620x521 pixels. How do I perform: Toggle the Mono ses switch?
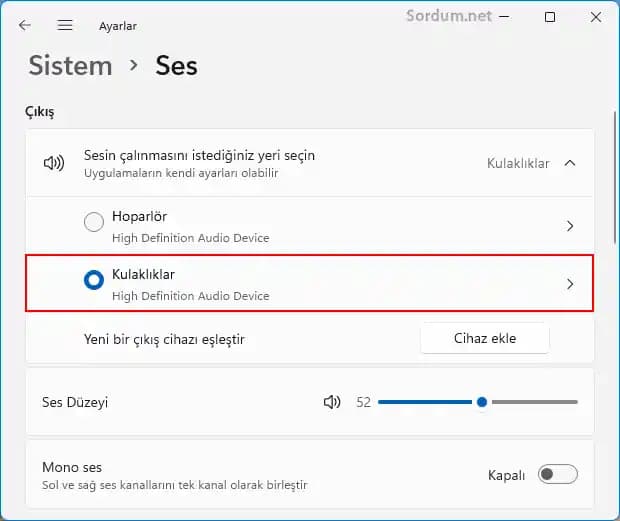point(557,475)
